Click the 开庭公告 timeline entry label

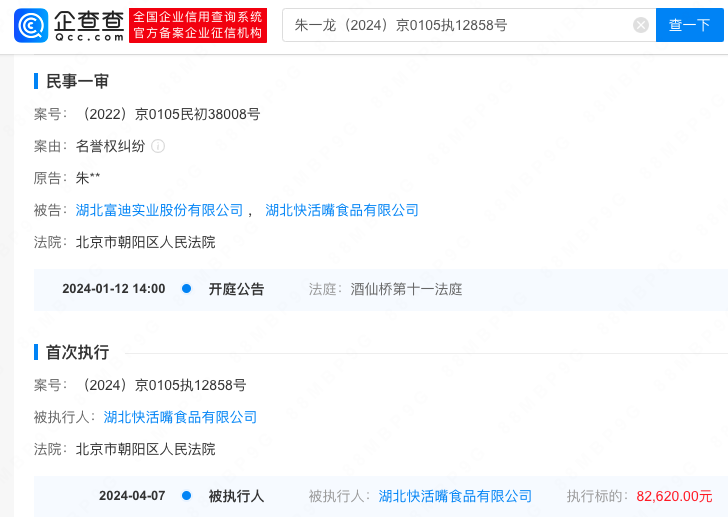(236, 289)
